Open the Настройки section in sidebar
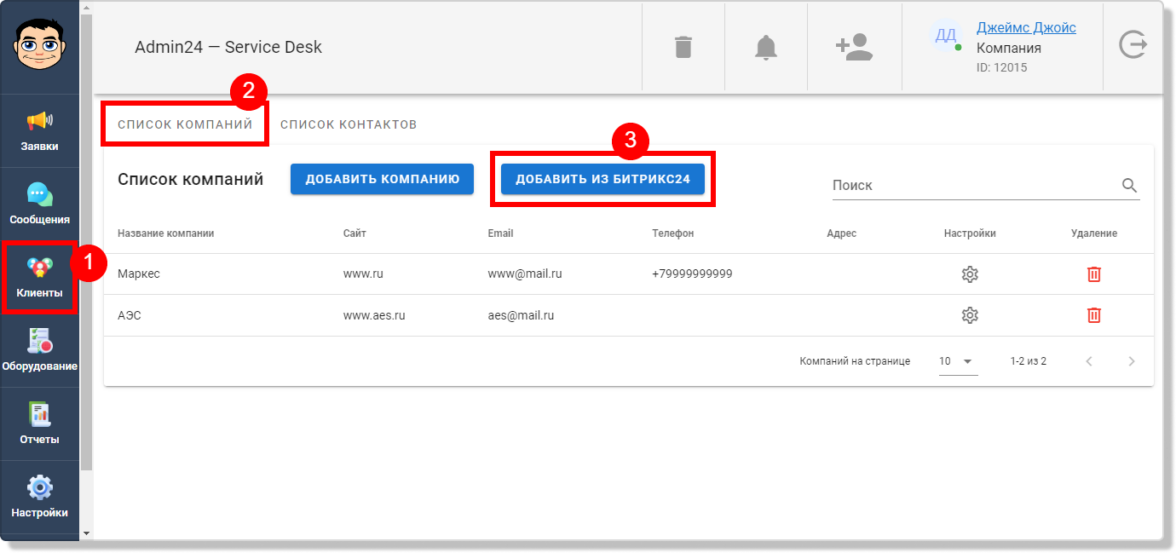The width and height of the screenshot is (1176, 553). tap(39, 497)
